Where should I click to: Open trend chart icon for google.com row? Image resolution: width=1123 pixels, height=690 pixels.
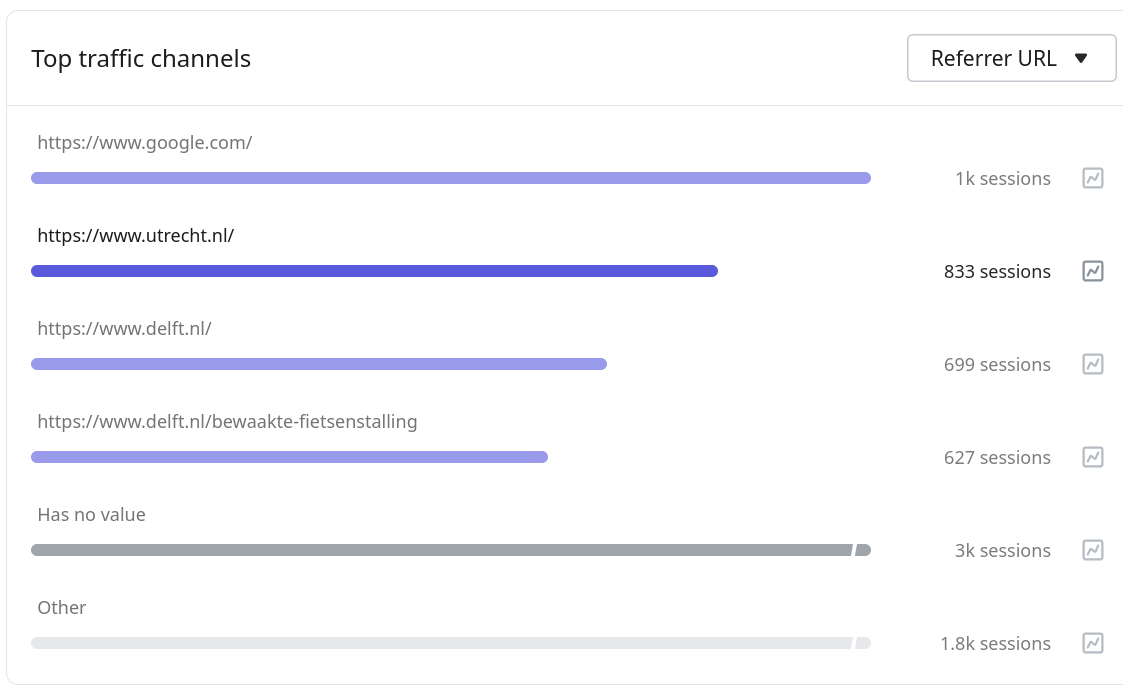coord(1093,178)
